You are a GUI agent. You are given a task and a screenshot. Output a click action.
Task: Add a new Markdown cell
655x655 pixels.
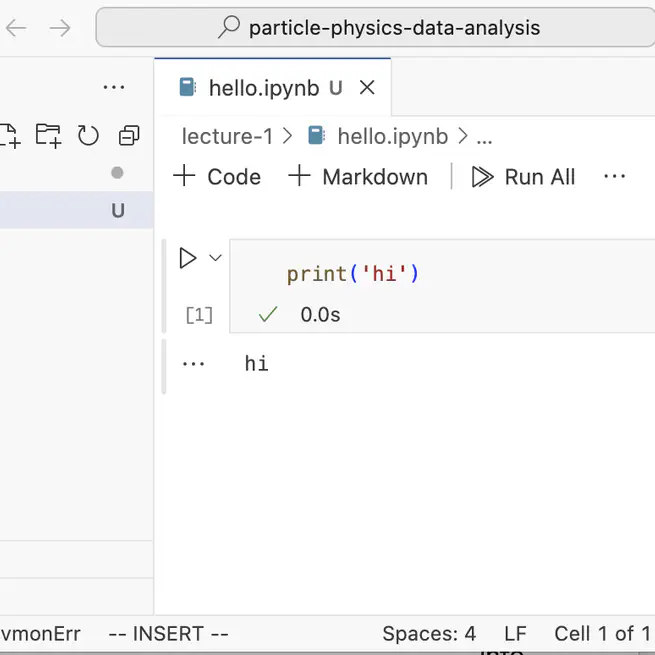(x=358, y=176)
